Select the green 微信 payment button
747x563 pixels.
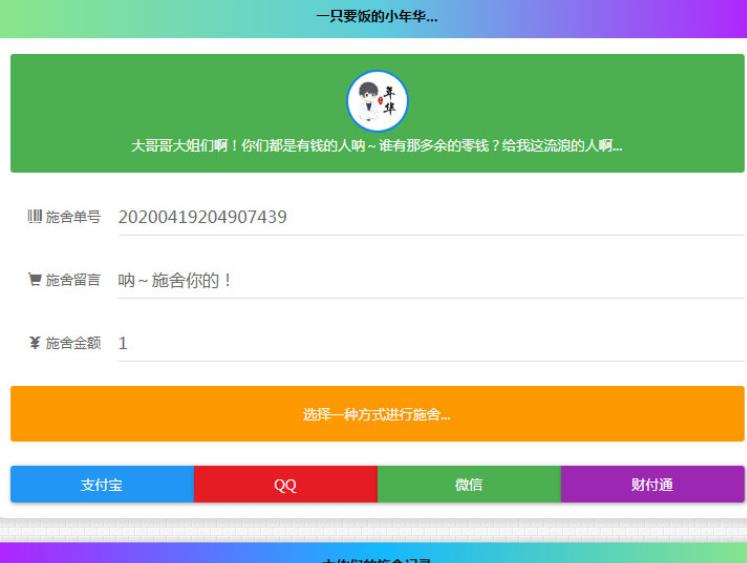[469, 484]
